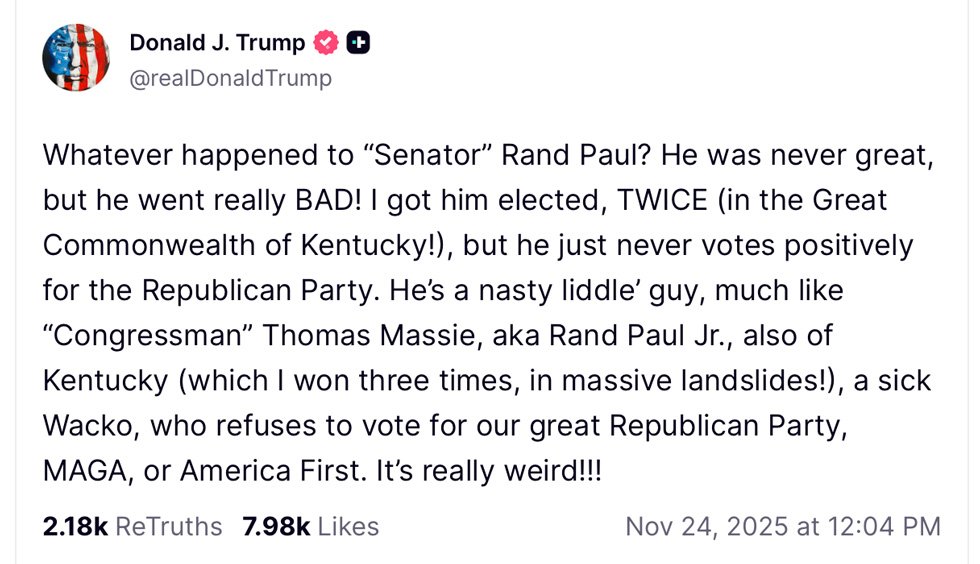980x564 pixels.
Task: Click Donald J. Trump's profile avatar
Action: [76, 57]
